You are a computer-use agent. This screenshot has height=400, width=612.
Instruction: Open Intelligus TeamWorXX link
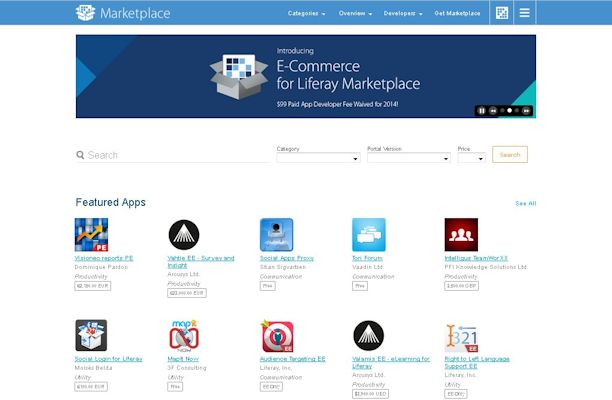pyautogui.click(x=476, y=258)
